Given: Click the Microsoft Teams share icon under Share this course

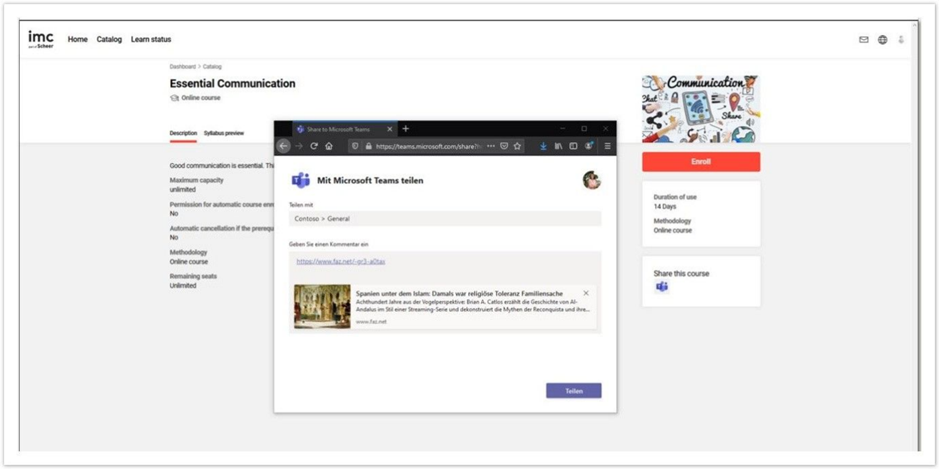Looking at the screenshot, I should (662, 287).
